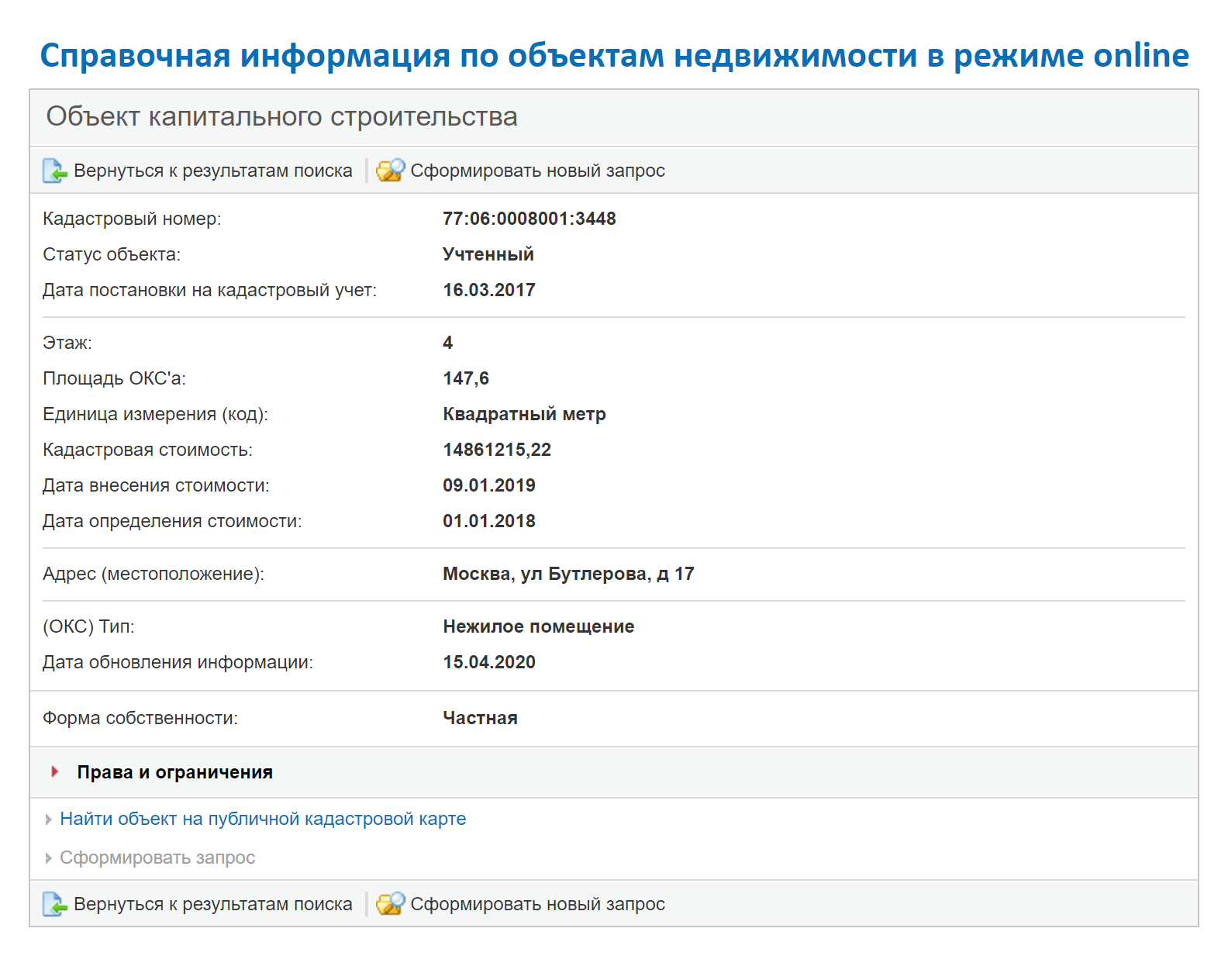
Task: Click bottom 'Сформировать новый запрос' link
Action: [538, 904]
